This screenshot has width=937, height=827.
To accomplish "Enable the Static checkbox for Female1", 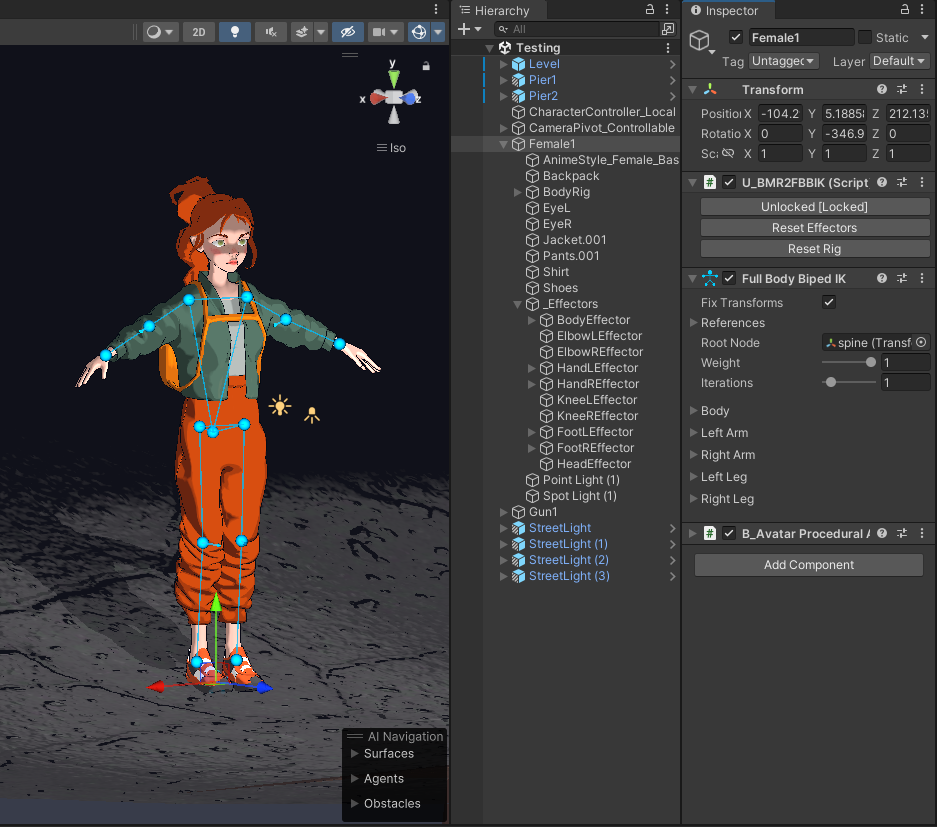I will pyautogui.click(x=865, y=38).
